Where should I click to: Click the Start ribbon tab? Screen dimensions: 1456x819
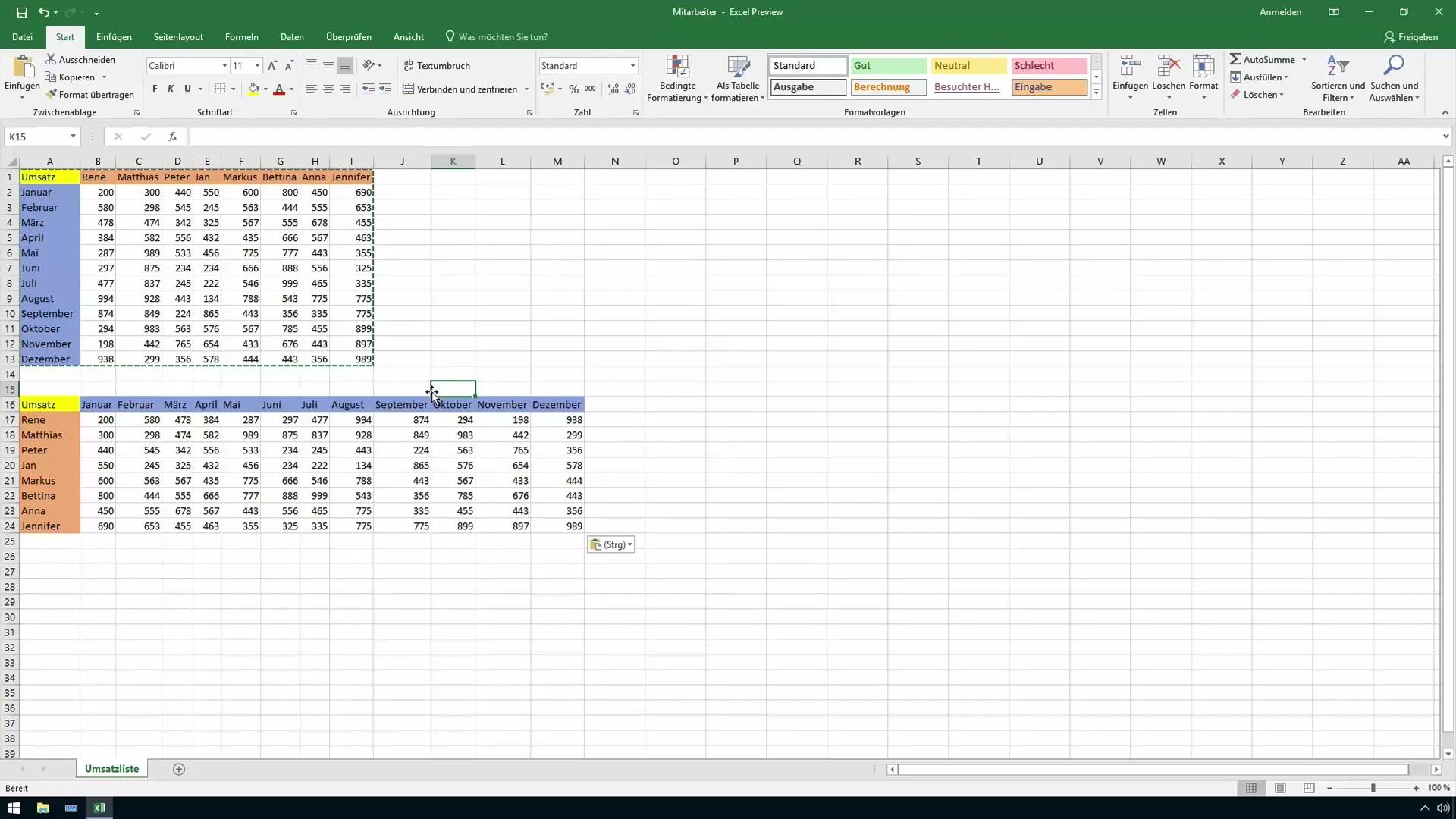click(64, 37)
